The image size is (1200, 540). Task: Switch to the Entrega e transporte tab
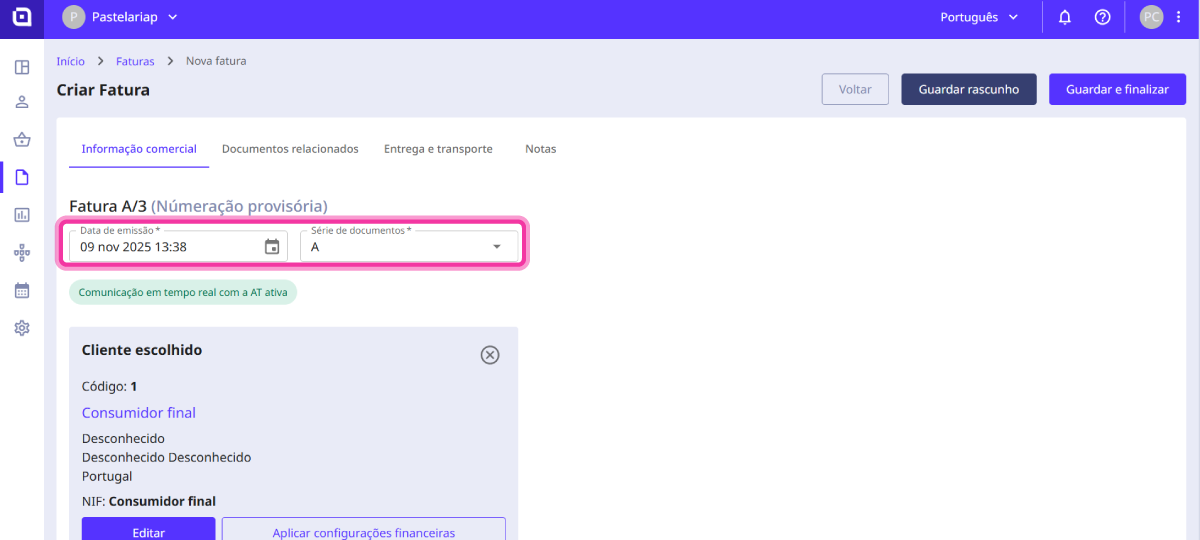coord(438,149)
